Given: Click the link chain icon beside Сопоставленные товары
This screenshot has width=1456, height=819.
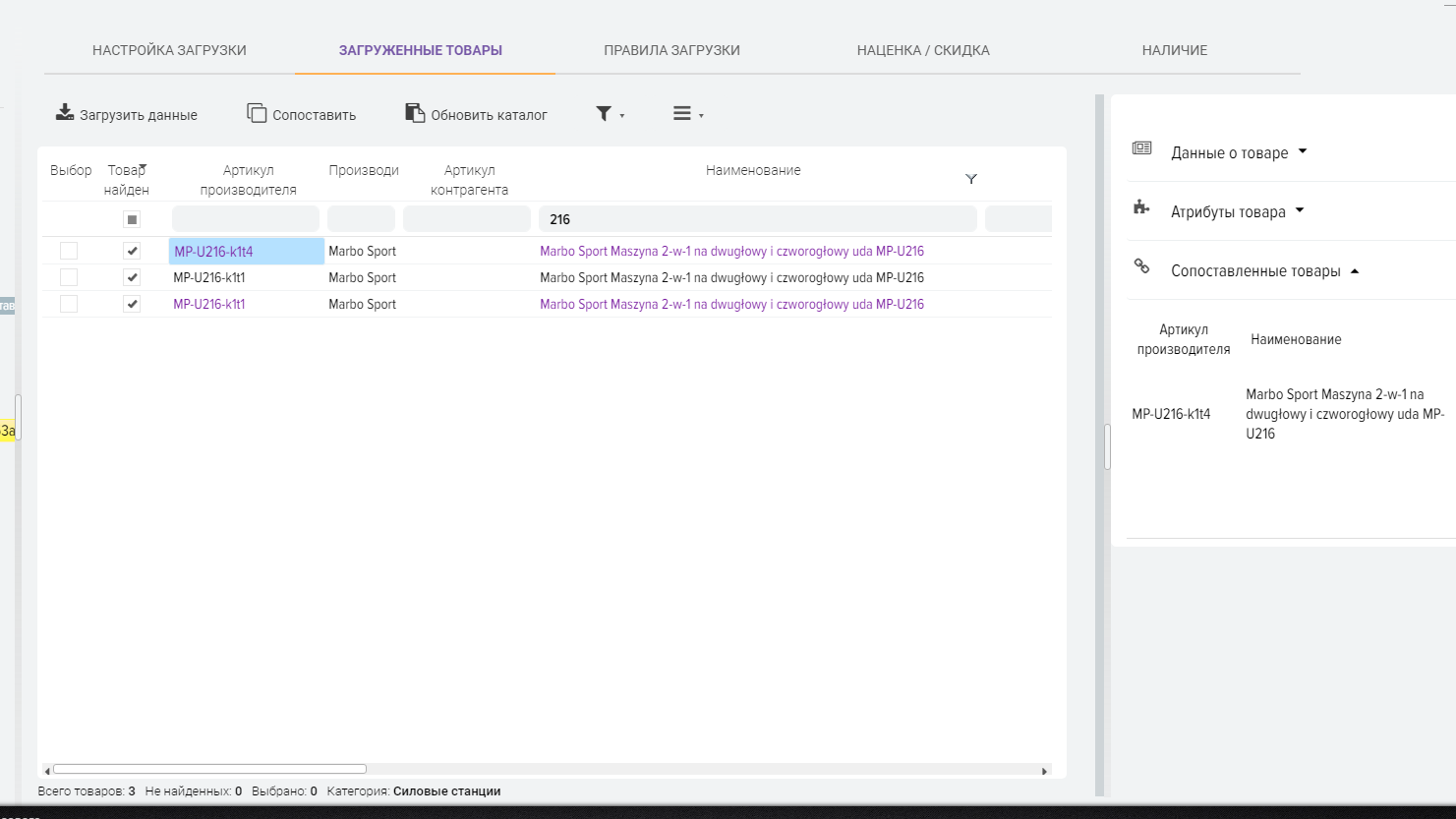Looking at the screenshot, I should click(1141, 266).
